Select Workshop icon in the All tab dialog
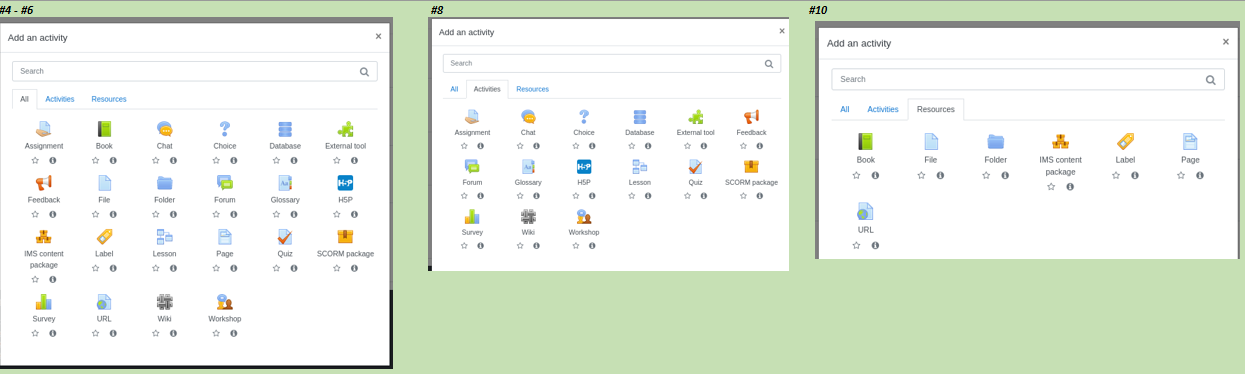1245x374 pixels. tap(225, 302)
